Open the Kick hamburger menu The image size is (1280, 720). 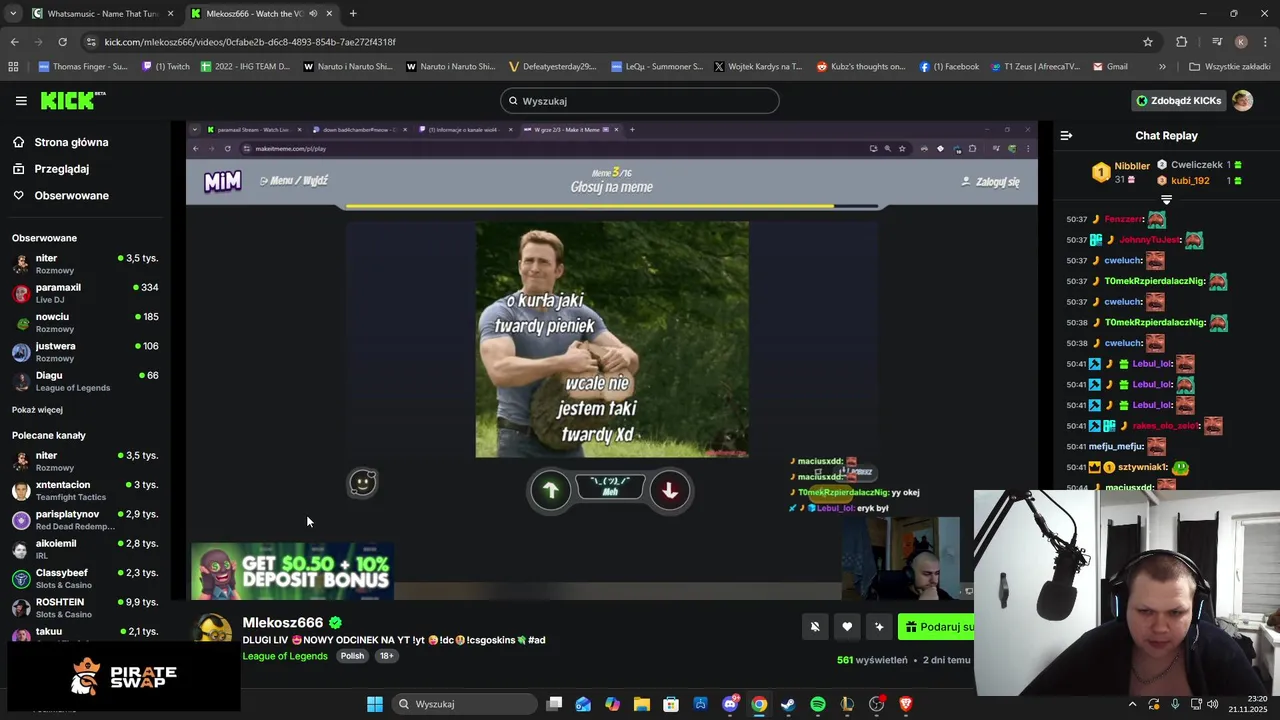pyautogui.click(x=21, y=101)
